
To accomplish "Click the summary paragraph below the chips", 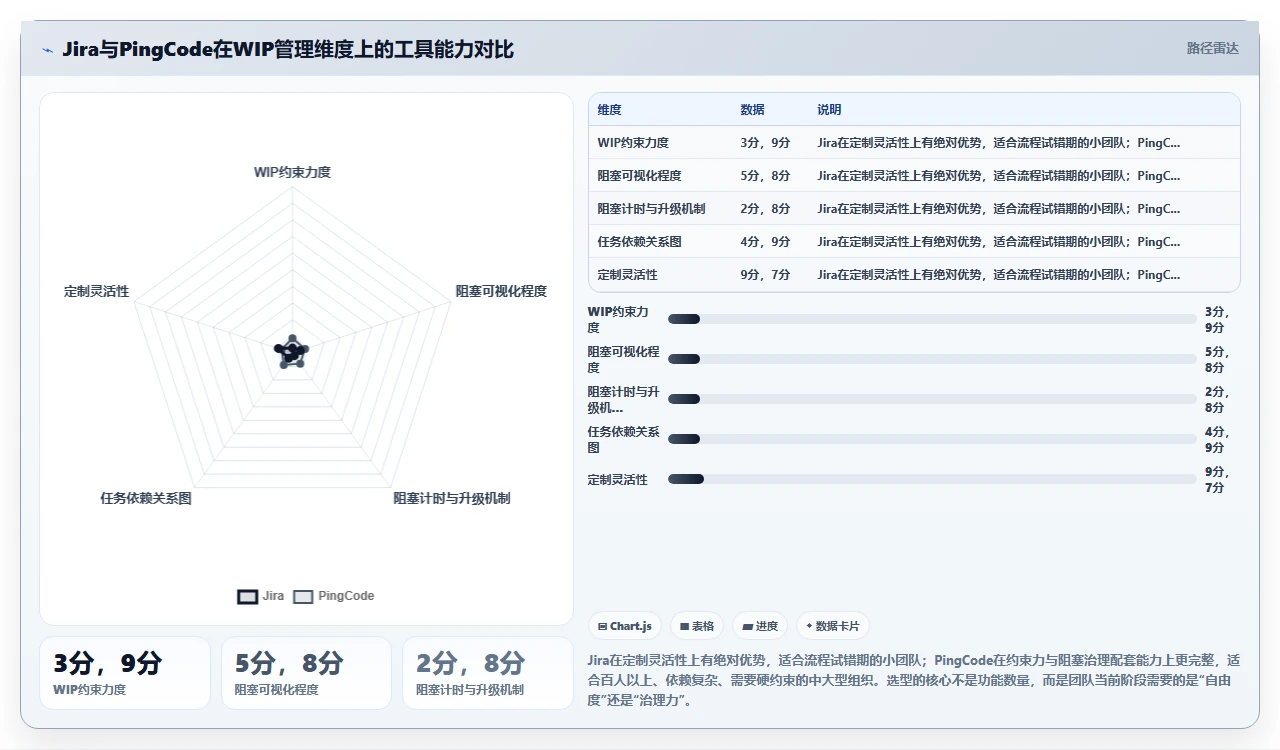I will [x=914, y=680].
